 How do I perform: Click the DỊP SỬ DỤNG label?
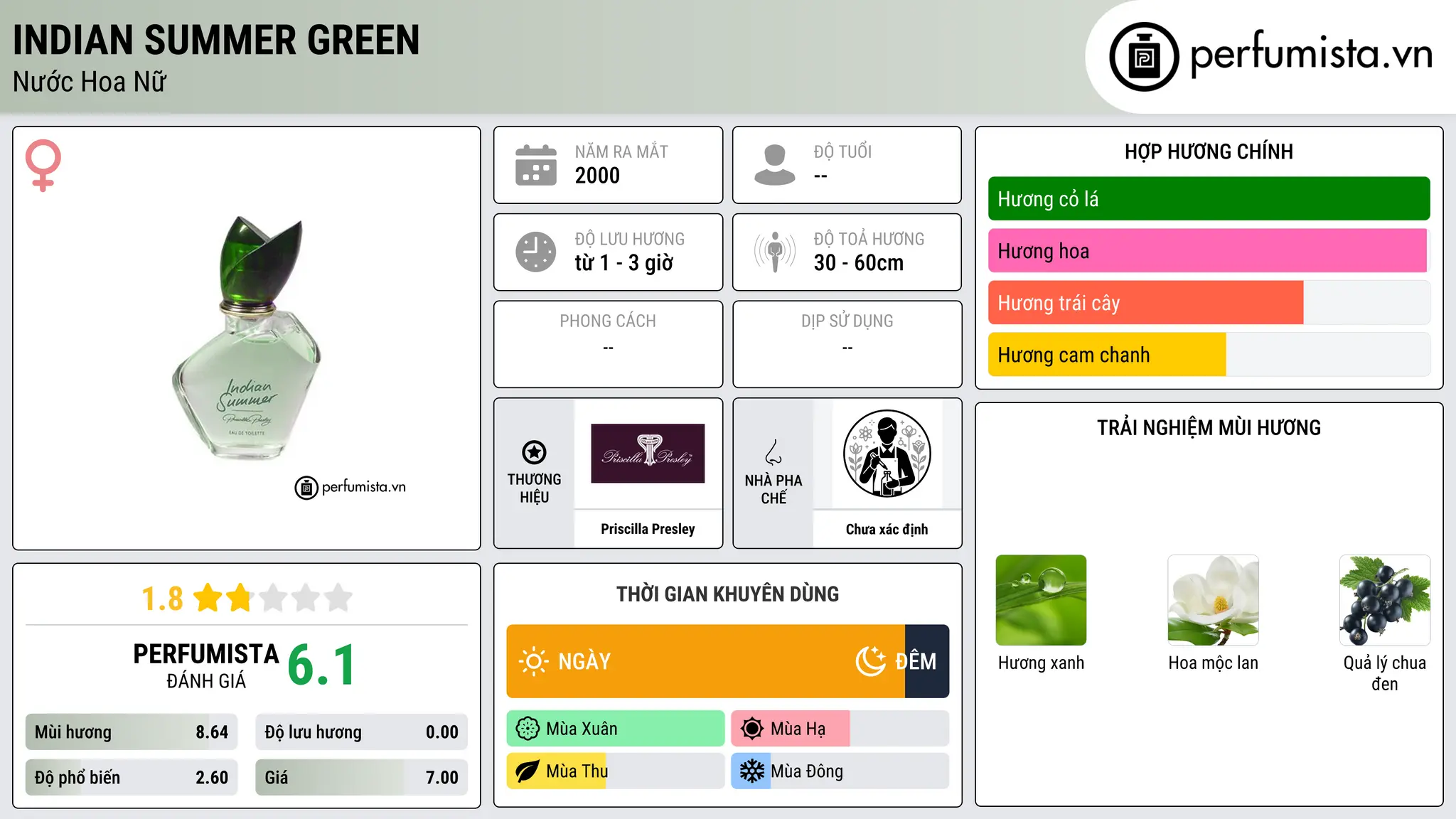click(x=847, y=321)
